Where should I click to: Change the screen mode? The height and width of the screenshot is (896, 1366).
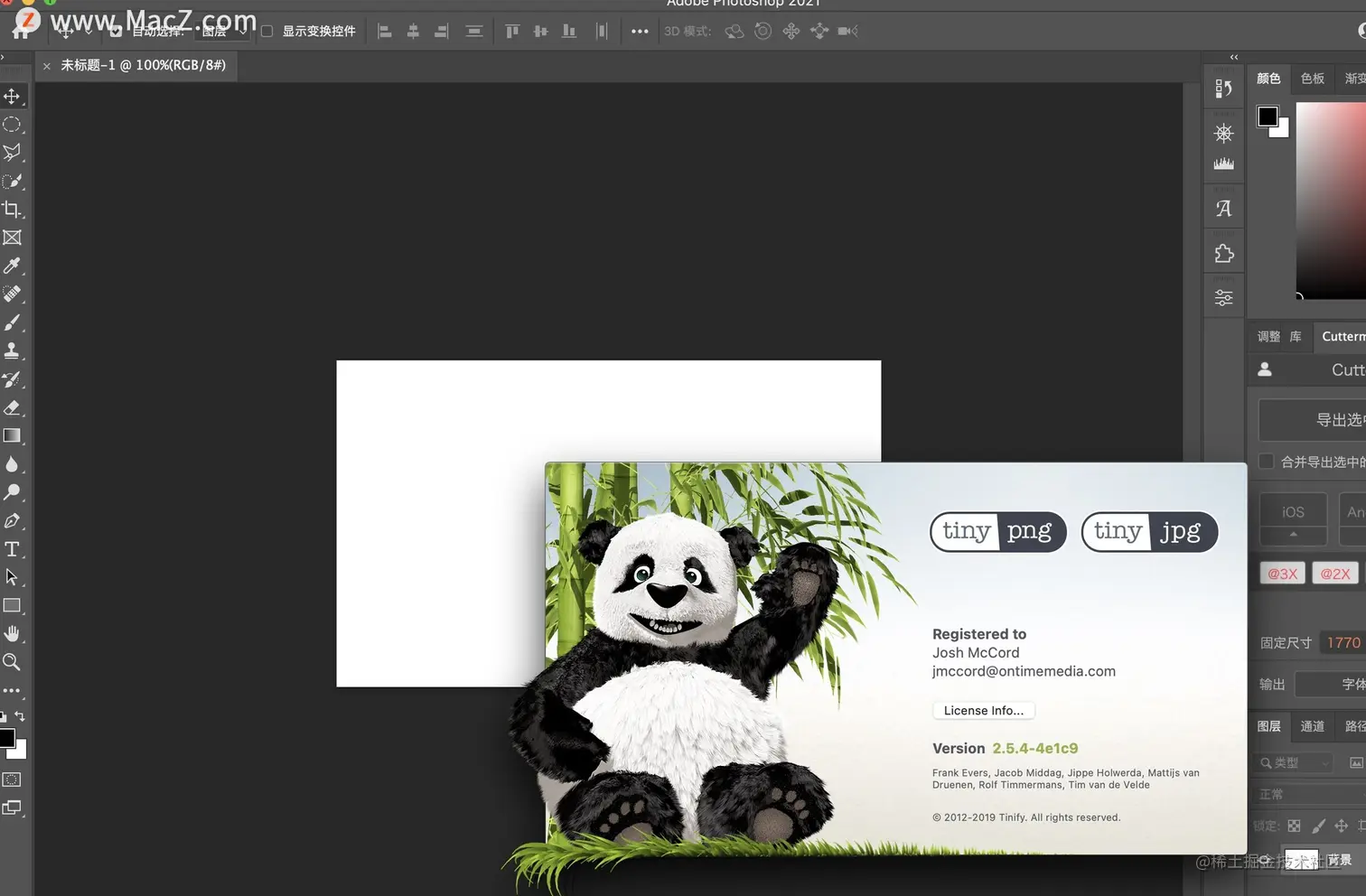[x=12, y=807]
